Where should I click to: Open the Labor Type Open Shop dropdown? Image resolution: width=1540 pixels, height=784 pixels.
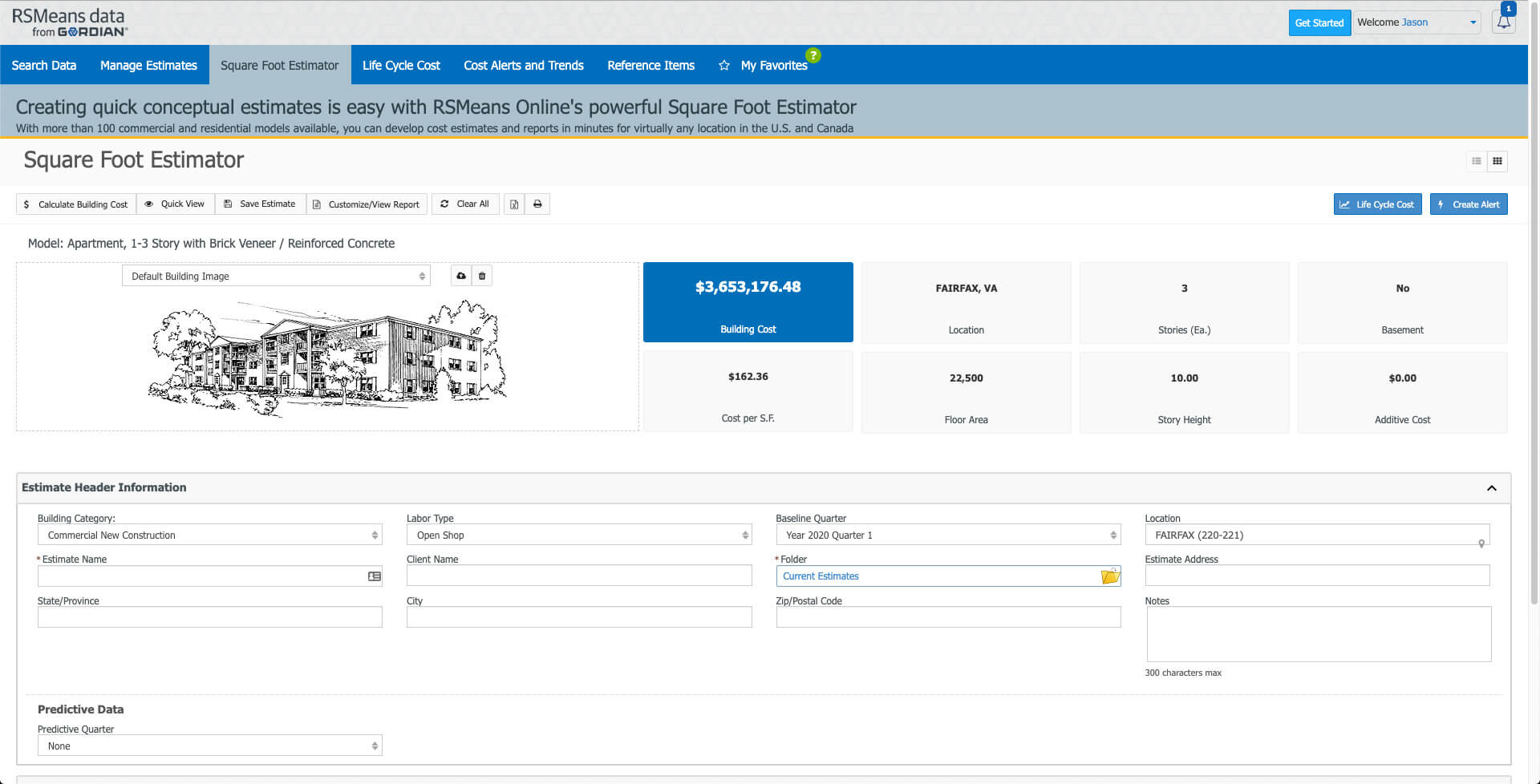point(579,535)
